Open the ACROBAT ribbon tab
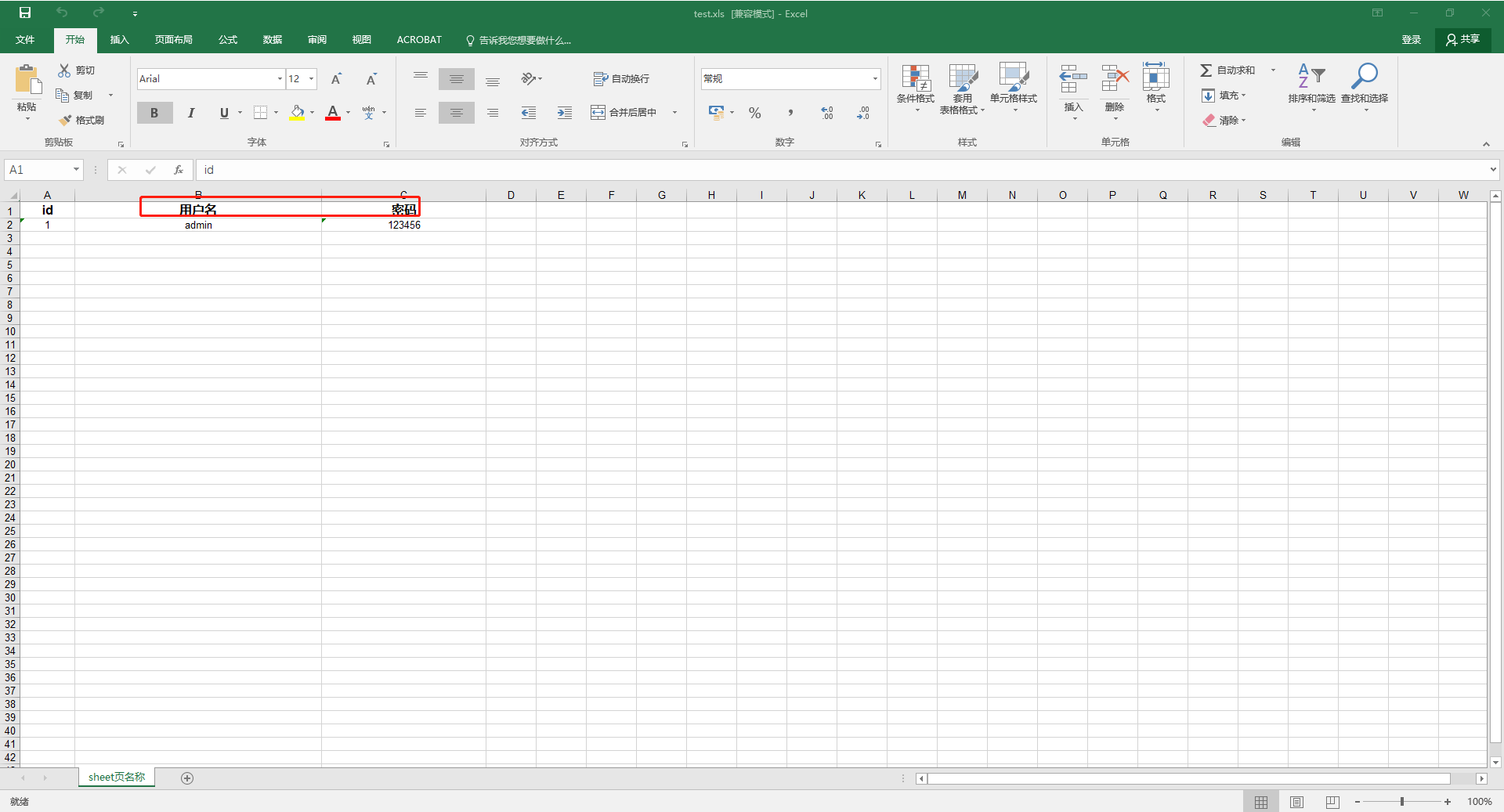 point(419,40)
